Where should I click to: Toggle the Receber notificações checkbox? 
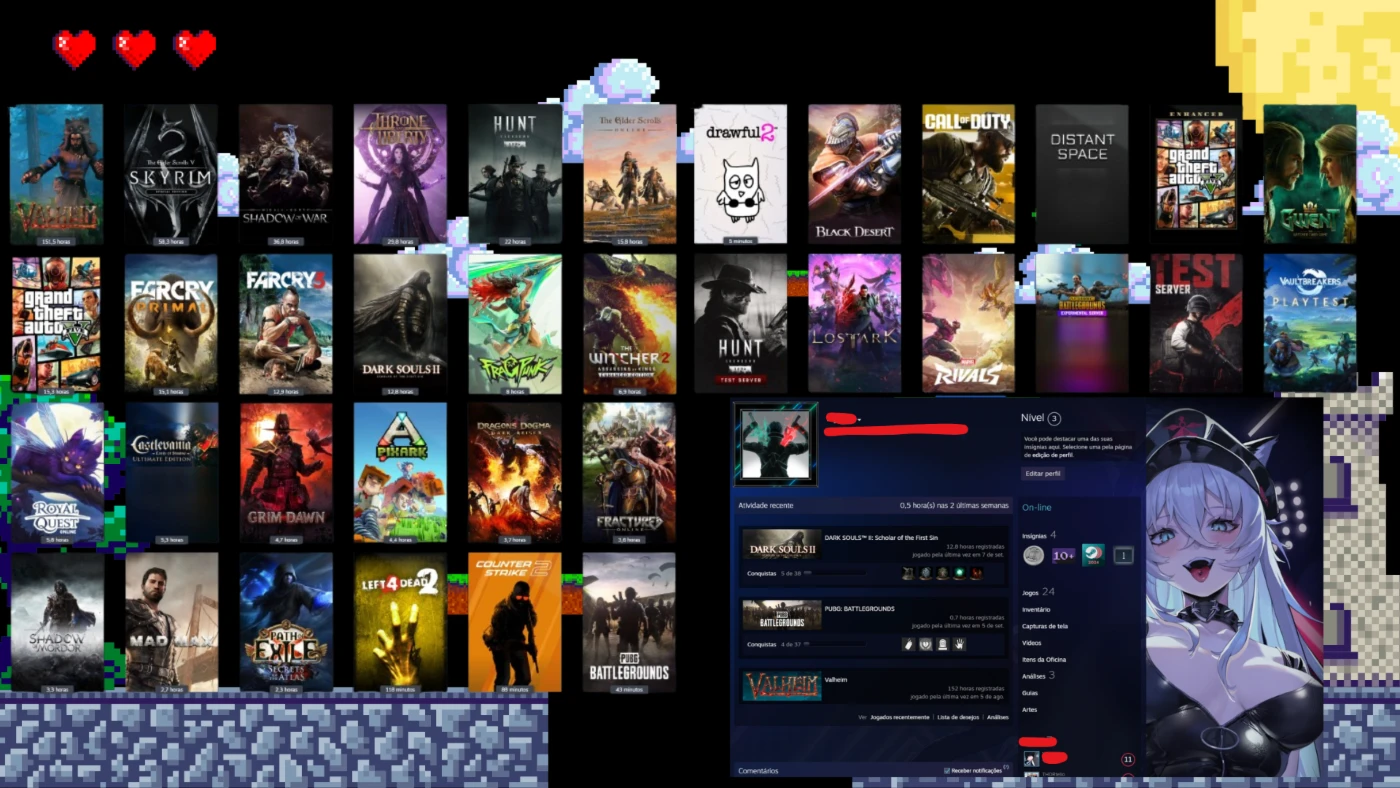point(947,771)
